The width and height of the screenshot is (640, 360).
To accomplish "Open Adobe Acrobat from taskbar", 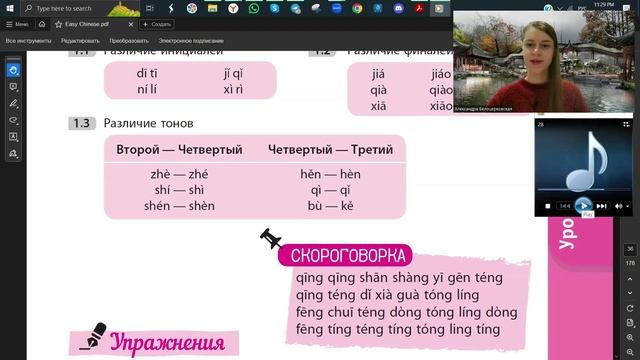I will pos(419,8).
